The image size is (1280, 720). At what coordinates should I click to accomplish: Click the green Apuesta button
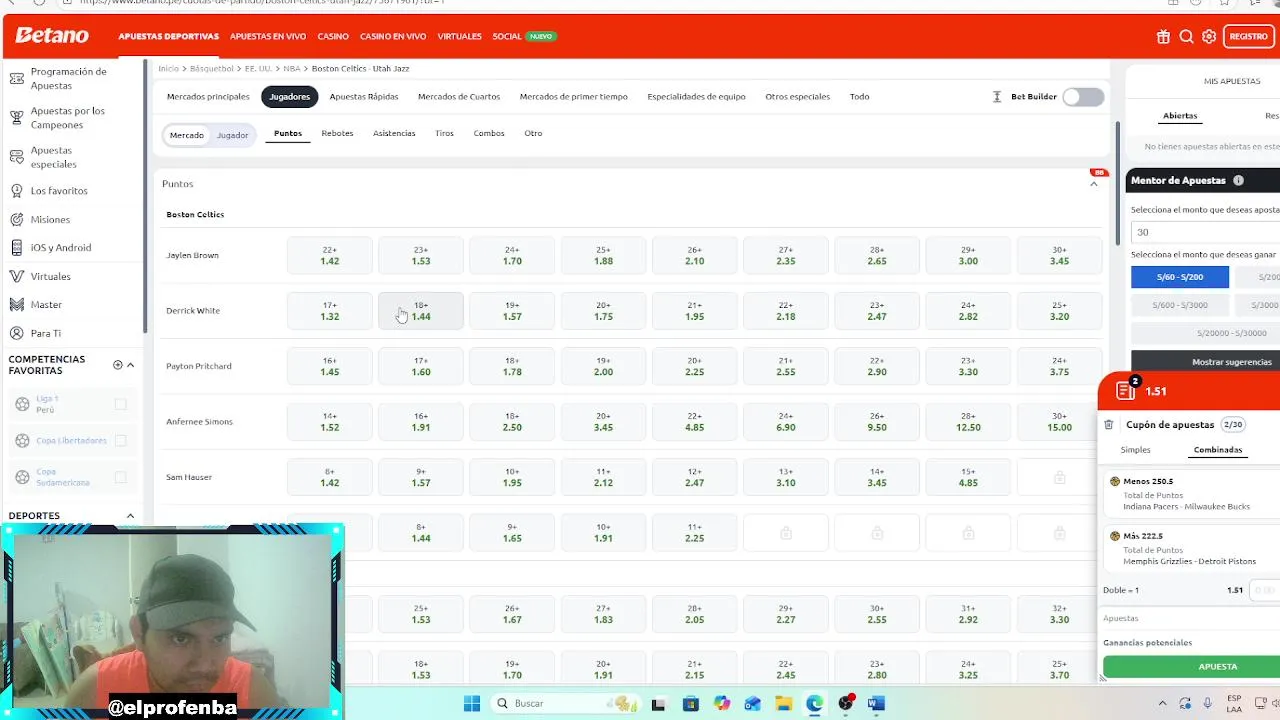[x=1192, y=666]
